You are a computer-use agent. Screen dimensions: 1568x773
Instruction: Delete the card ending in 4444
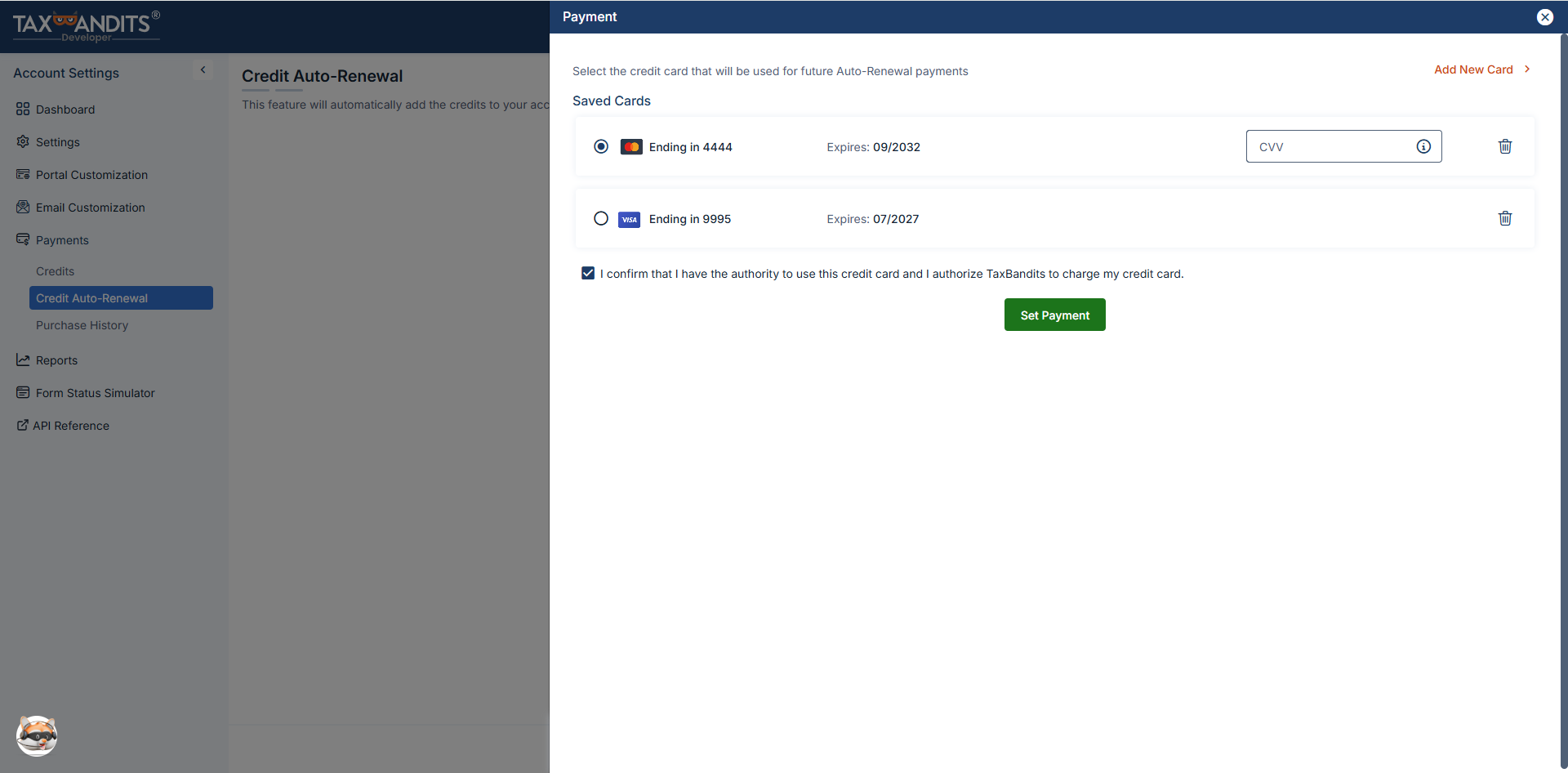(x=1505, y=146)
